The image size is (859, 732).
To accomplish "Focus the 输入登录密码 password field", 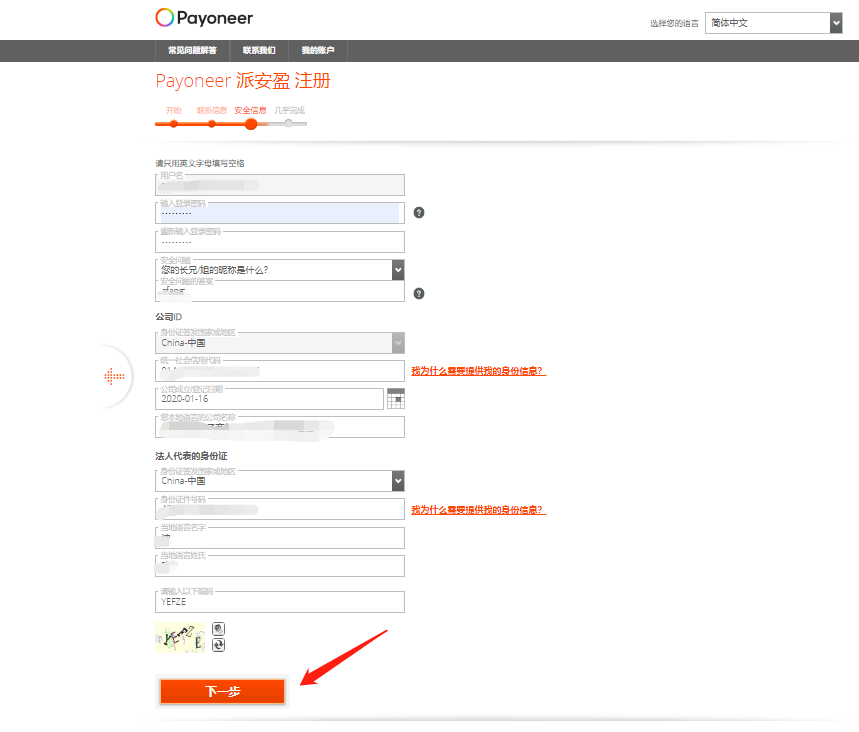I will tap(280, 213).
